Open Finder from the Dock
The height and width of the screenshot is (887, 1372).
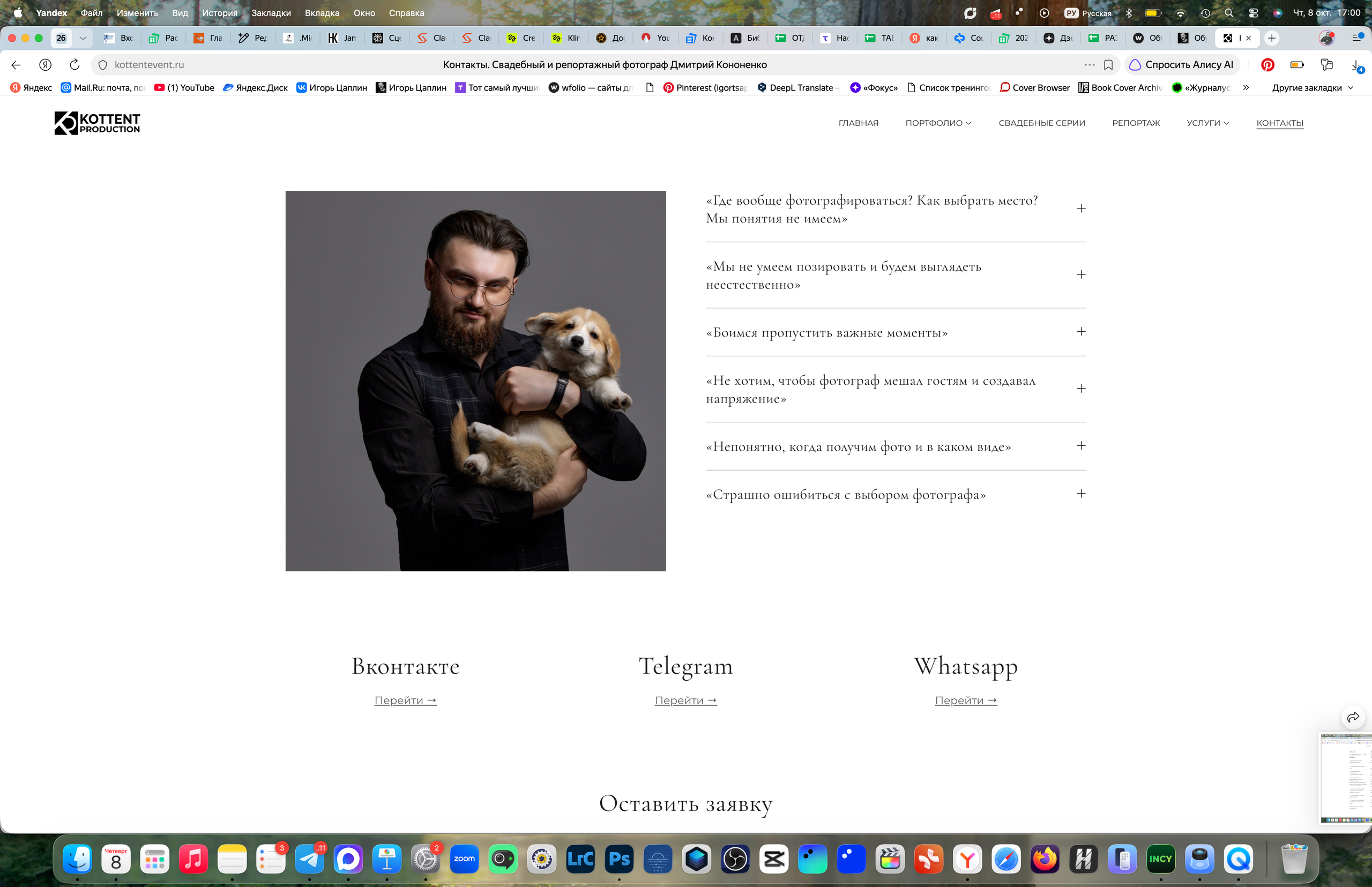(77, 859)
